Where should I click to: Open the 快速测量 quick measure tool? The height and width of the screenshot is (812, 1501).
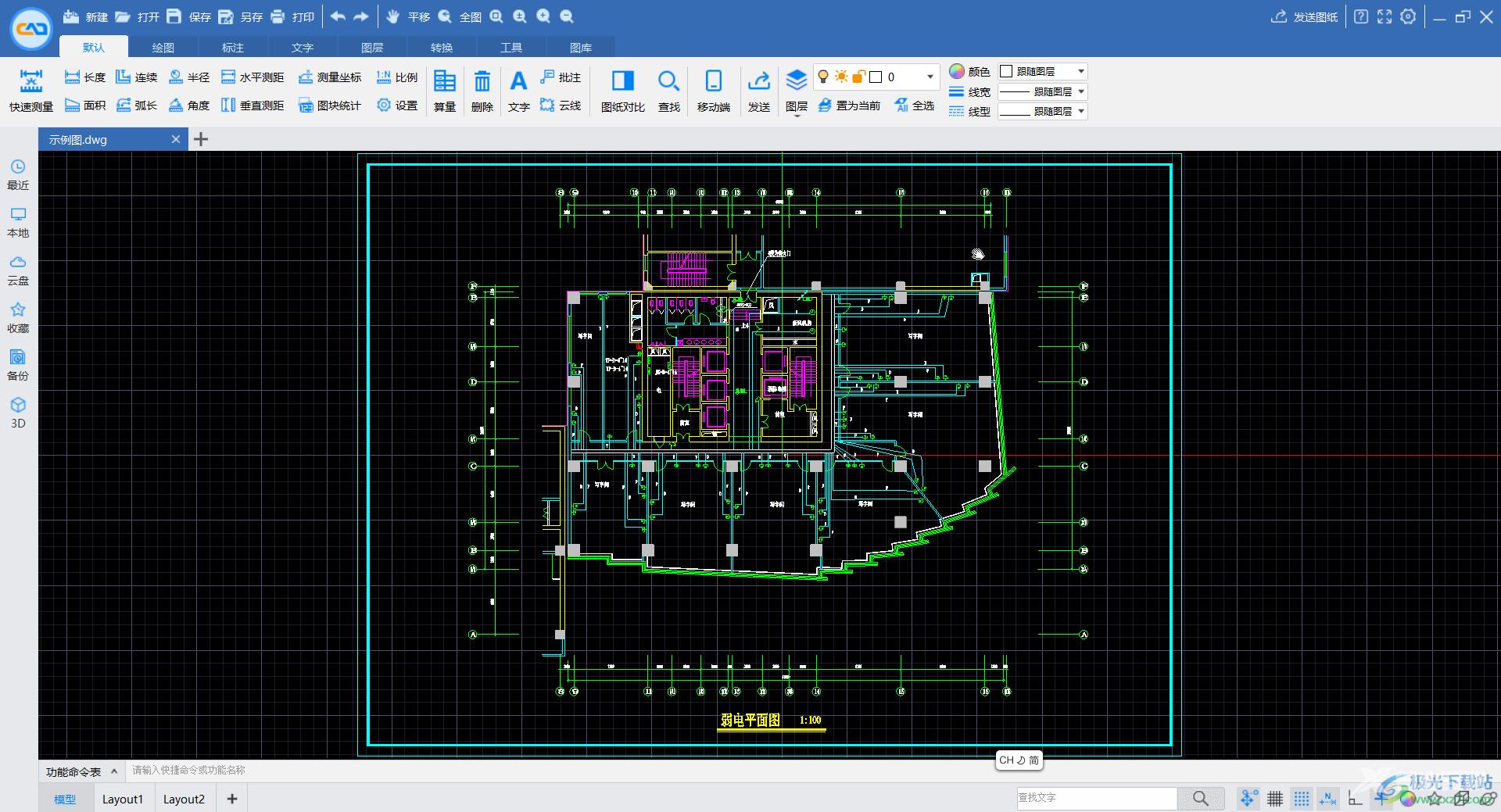tap(31, 91)
